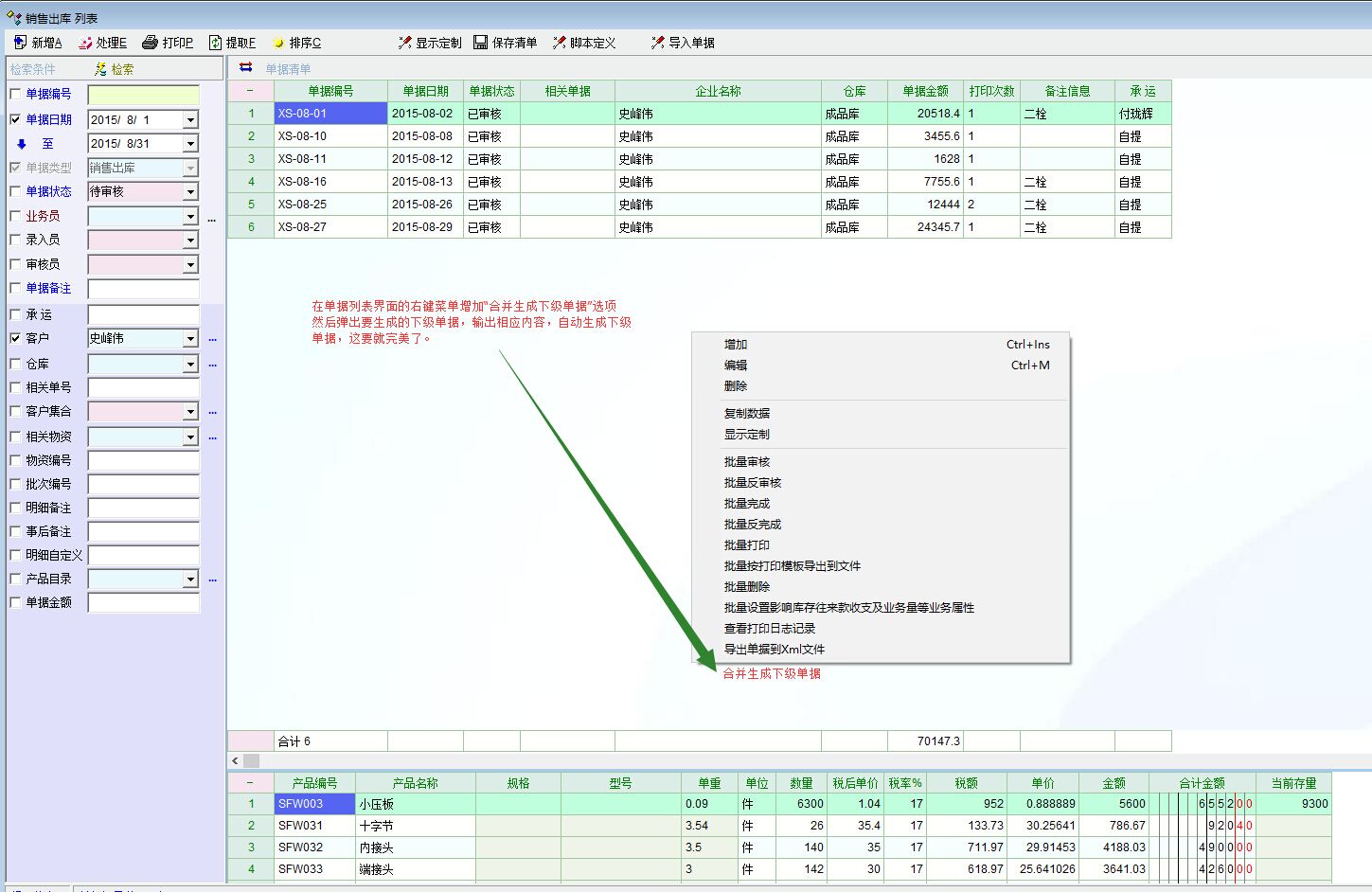Click the 保存清单 save list icon

pos(481,43)
